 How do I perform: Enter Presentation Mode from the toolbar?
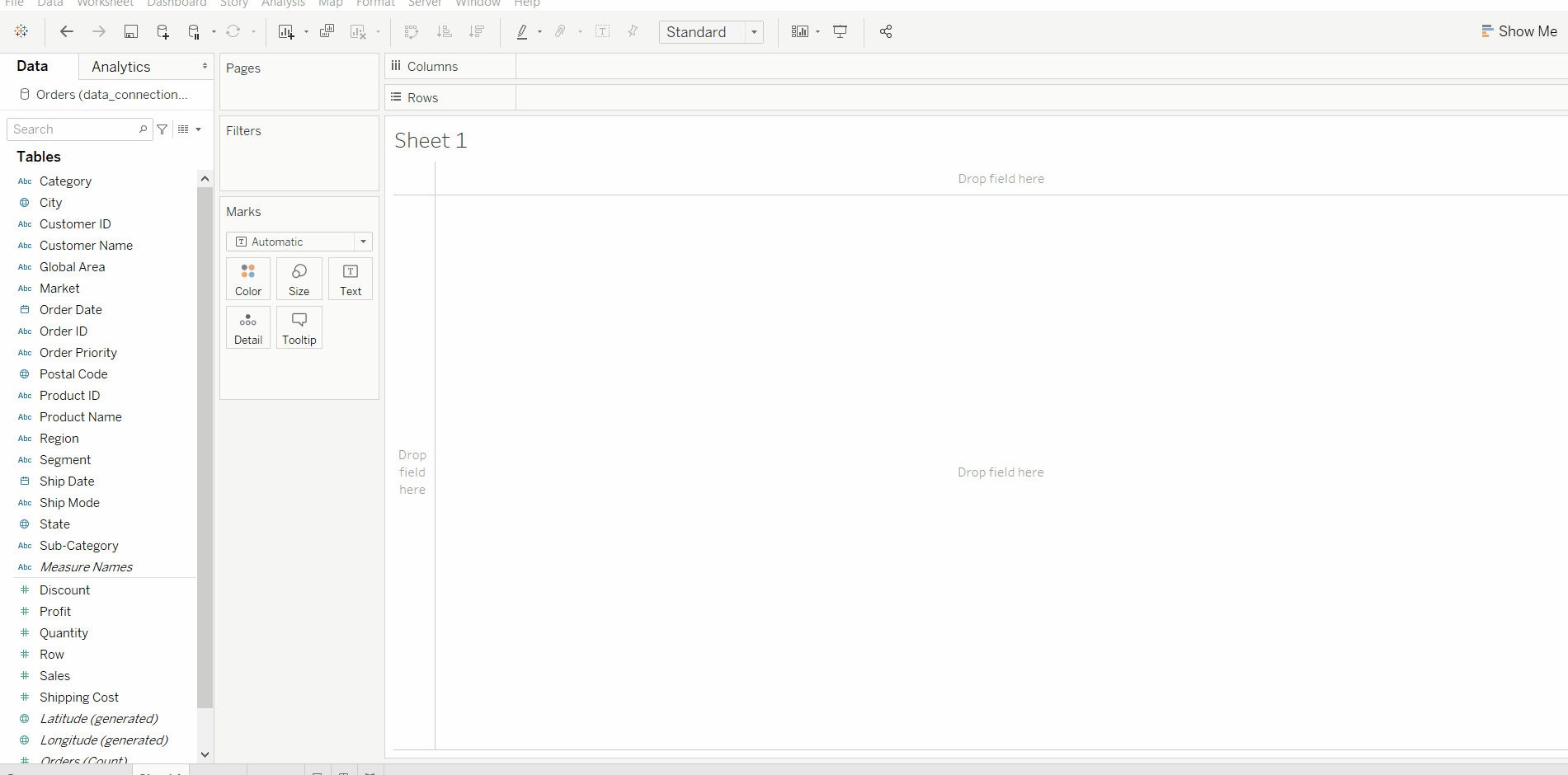click(840, 31)
